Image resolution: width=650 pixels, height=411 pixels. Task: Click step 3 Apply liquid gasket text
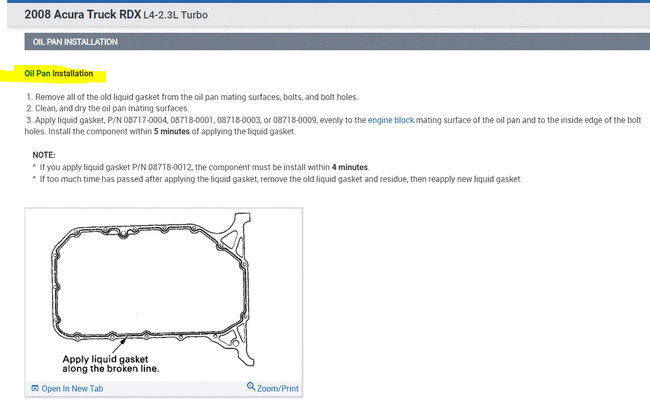[x=333, y=126]
